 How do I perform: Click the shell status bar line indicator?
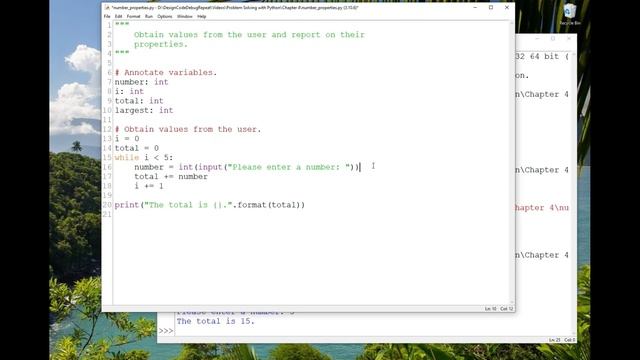pos(554,340)
